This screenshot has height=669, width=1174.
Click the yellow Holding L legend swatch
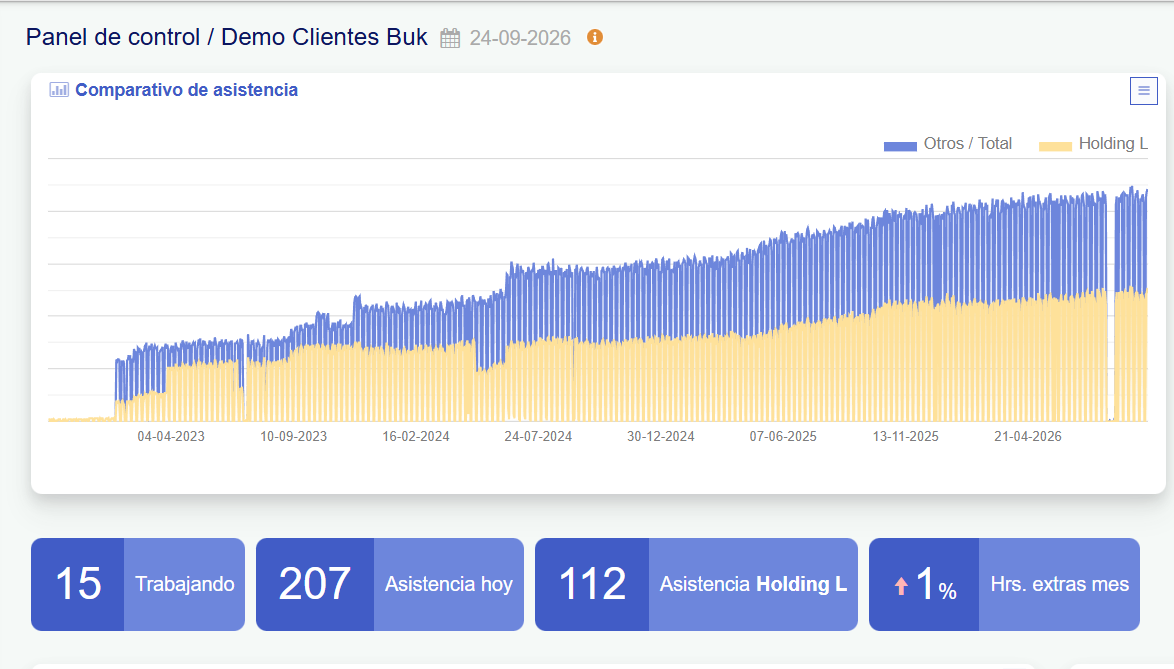(1055, 146)
